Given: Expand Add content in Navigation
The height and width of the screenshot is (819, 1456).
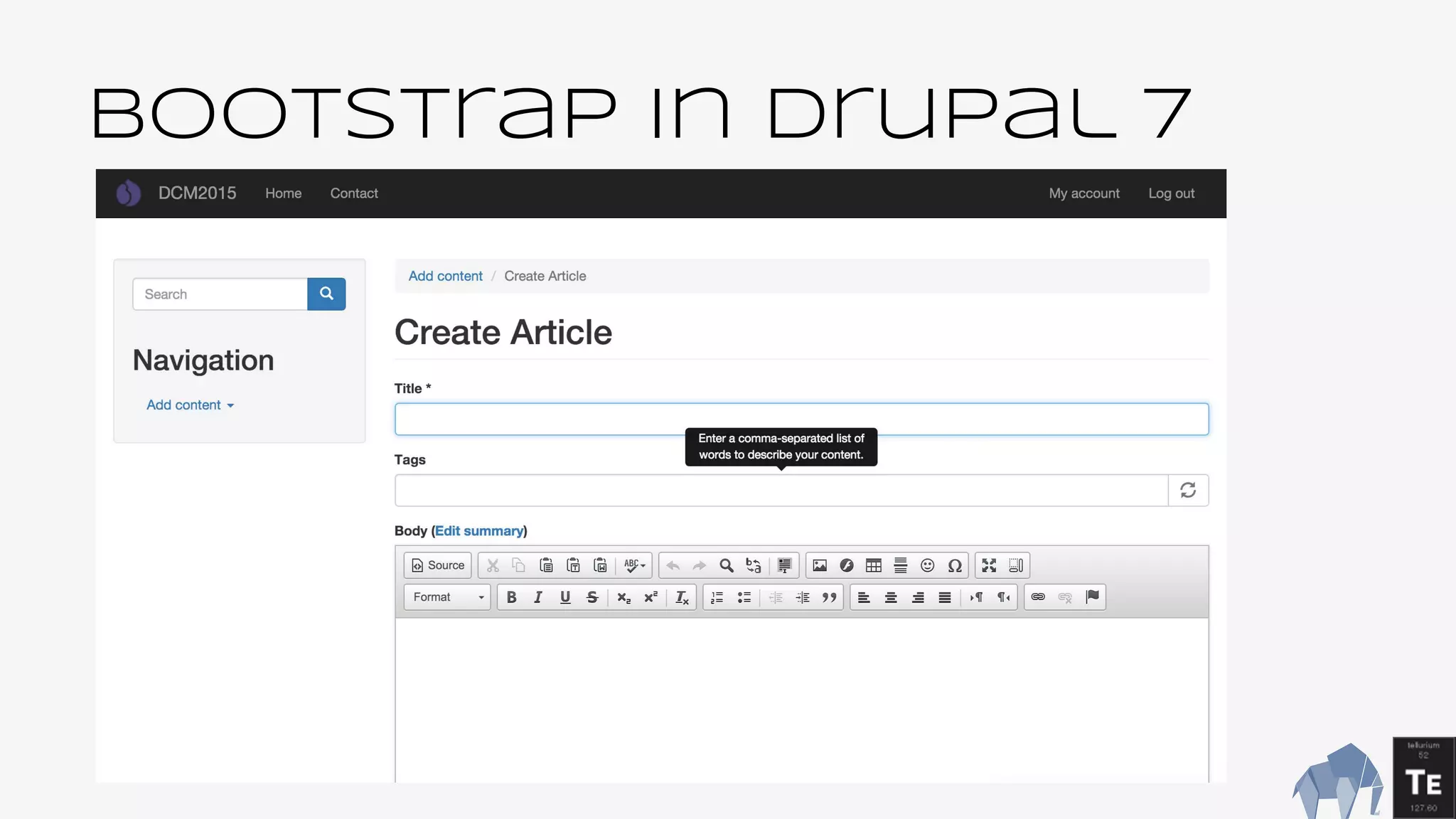Looking at the screenshot, I should tap(190, 405).
